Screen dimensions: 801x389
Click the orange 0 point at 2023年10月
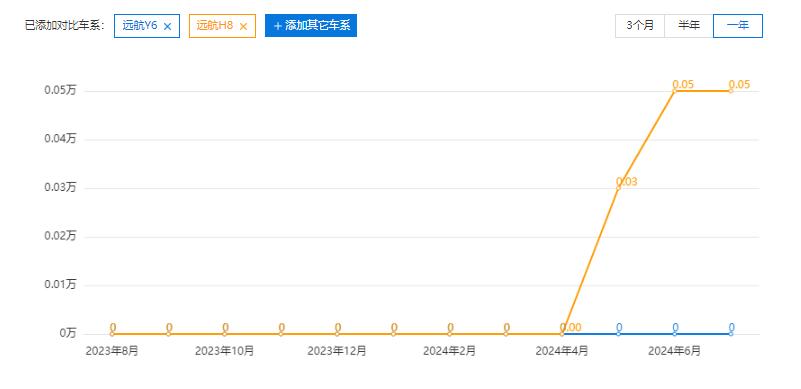pyautogui.click(x=225, y=334)
